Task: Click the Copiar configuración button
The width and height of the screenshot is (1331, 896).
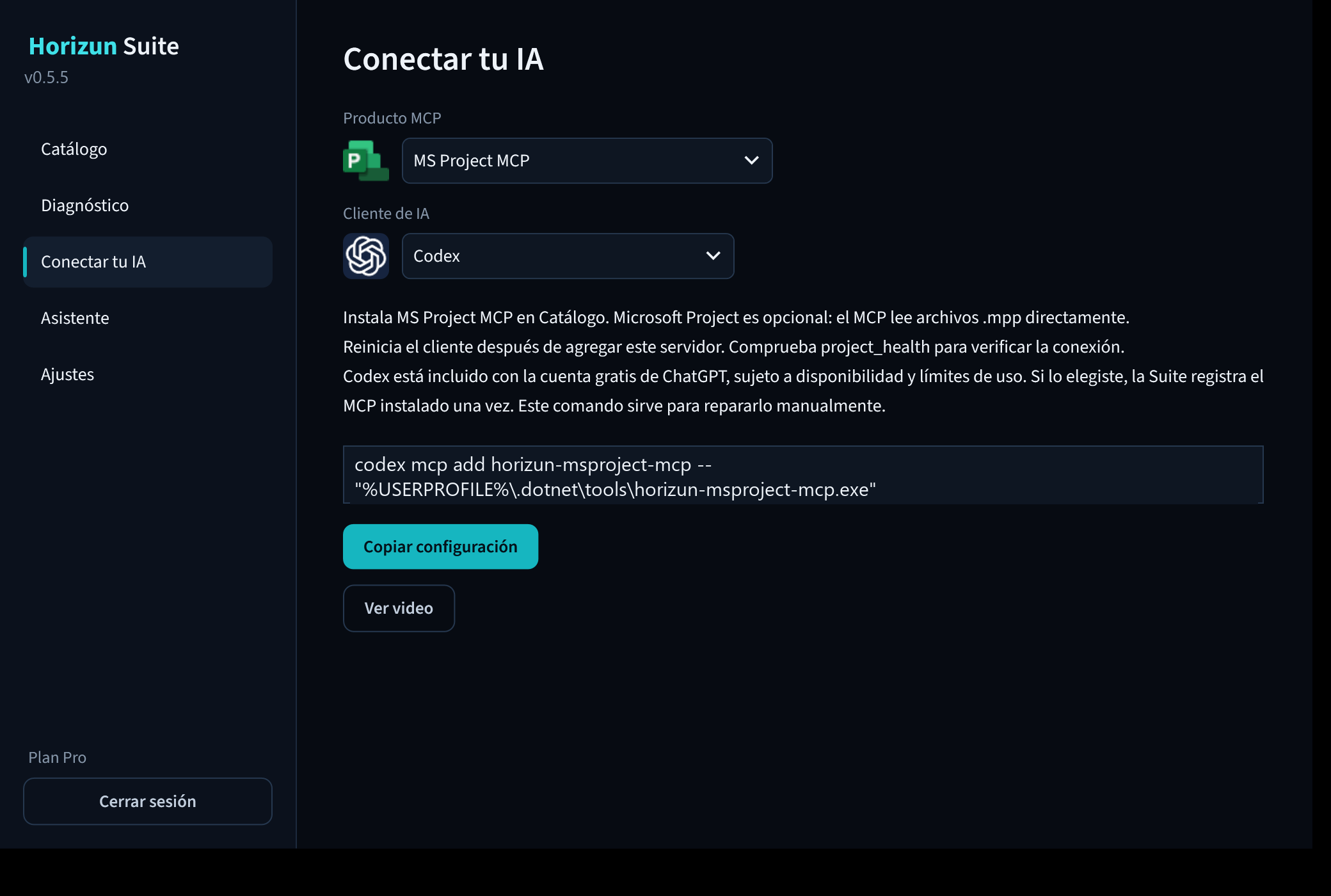Action: [440, 547]
